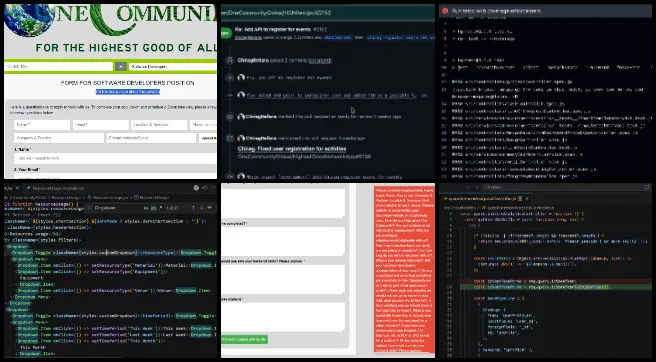Click the green Open status badge on pull request

click(226, 33)
